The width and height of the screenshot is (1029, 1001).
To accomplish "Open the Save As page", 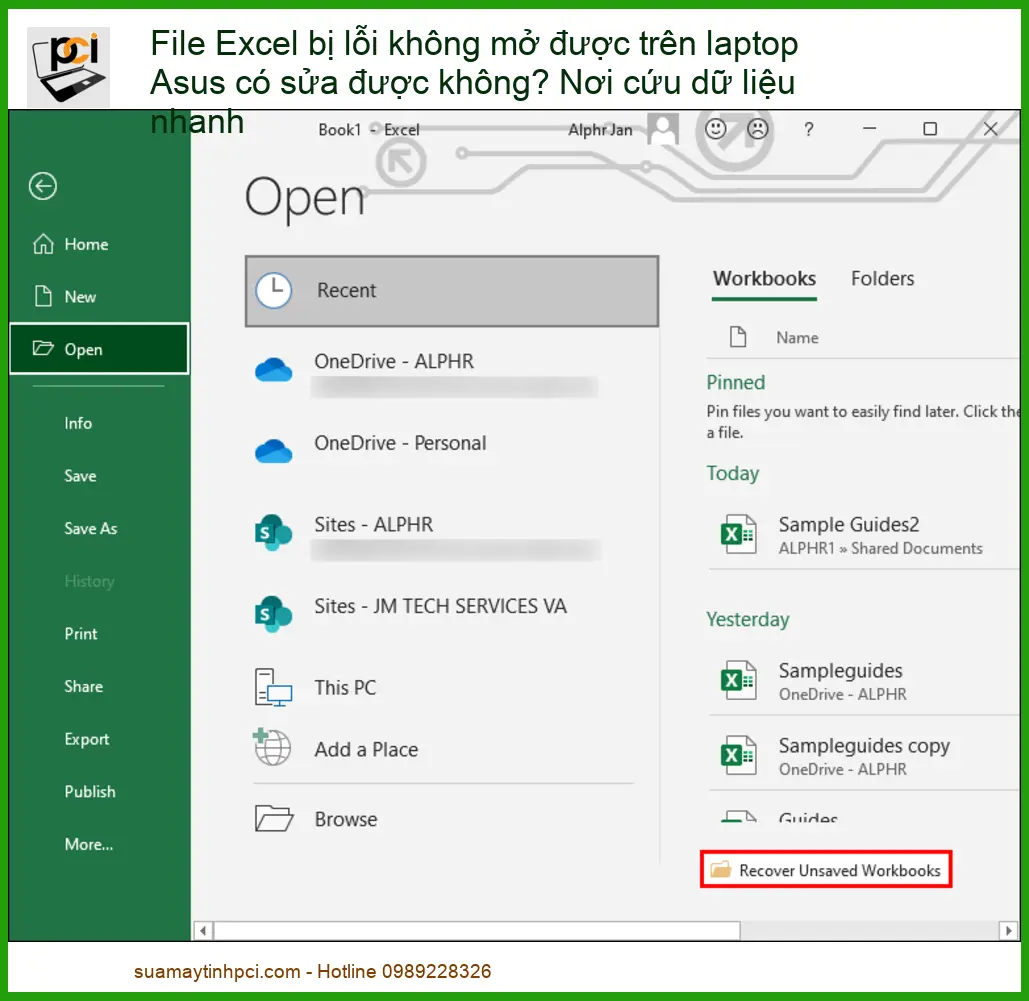I will click(90, 528).
